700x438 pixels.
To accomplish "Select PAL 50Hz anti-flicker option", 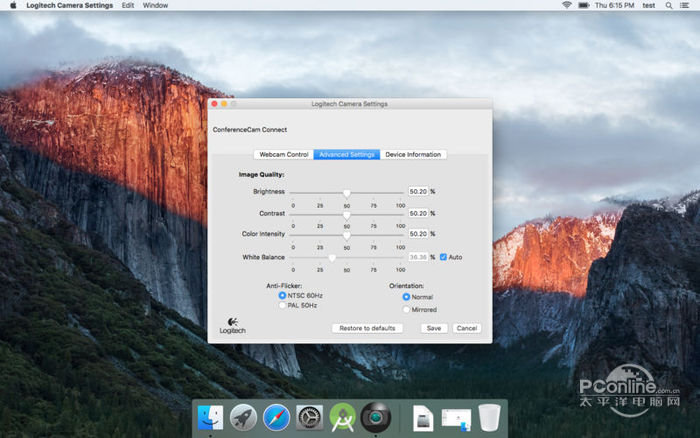I will pyautogui.click(x=283, y=305).
